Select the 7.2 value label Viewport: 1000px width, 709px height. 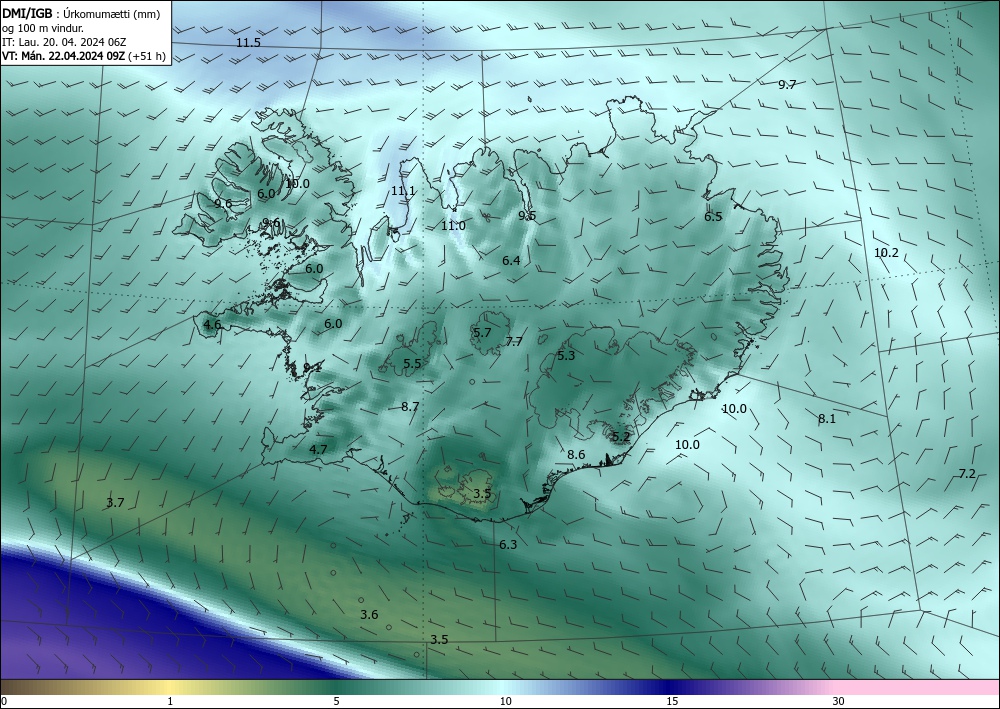(967, 473)
